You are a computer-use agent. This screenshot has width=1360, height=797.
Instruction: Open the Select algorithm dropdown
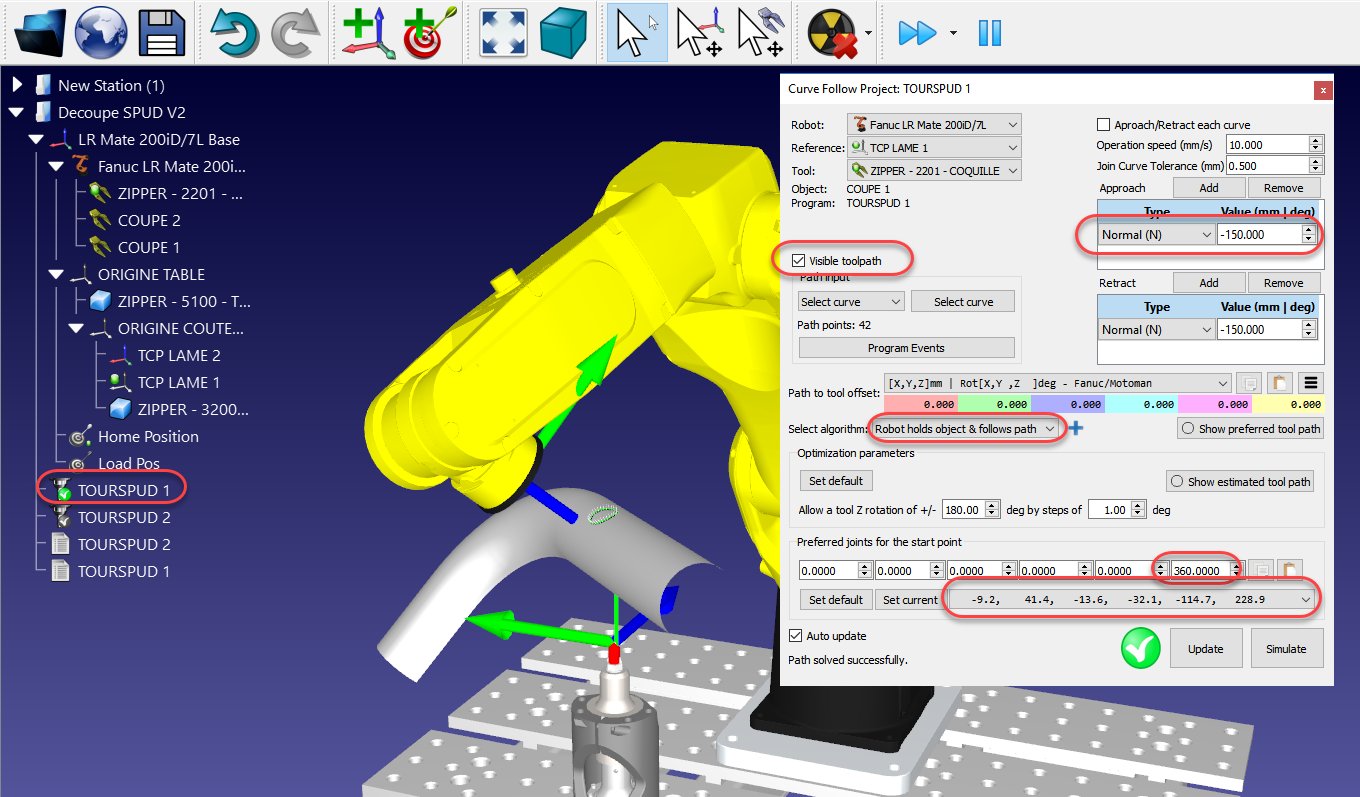click(x=965, y=429)
